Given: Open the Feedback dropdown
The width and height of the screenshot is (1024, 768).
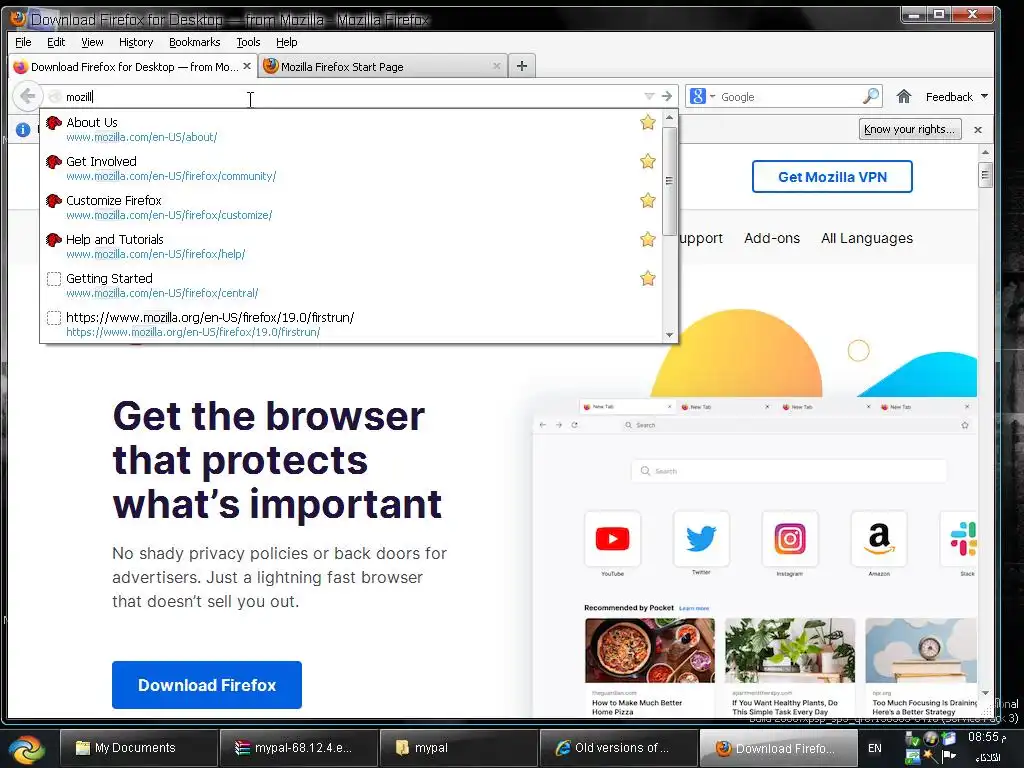Looking at the screenshot, I should 957,97.
